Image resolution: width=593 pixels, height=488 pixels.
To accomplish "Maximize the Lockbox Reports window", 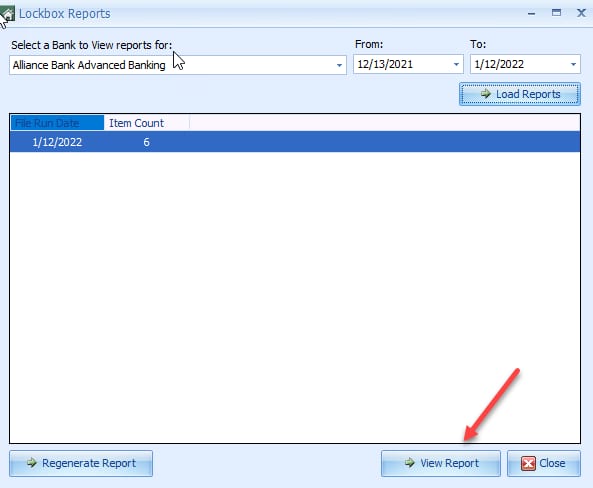I will [556, 13].
